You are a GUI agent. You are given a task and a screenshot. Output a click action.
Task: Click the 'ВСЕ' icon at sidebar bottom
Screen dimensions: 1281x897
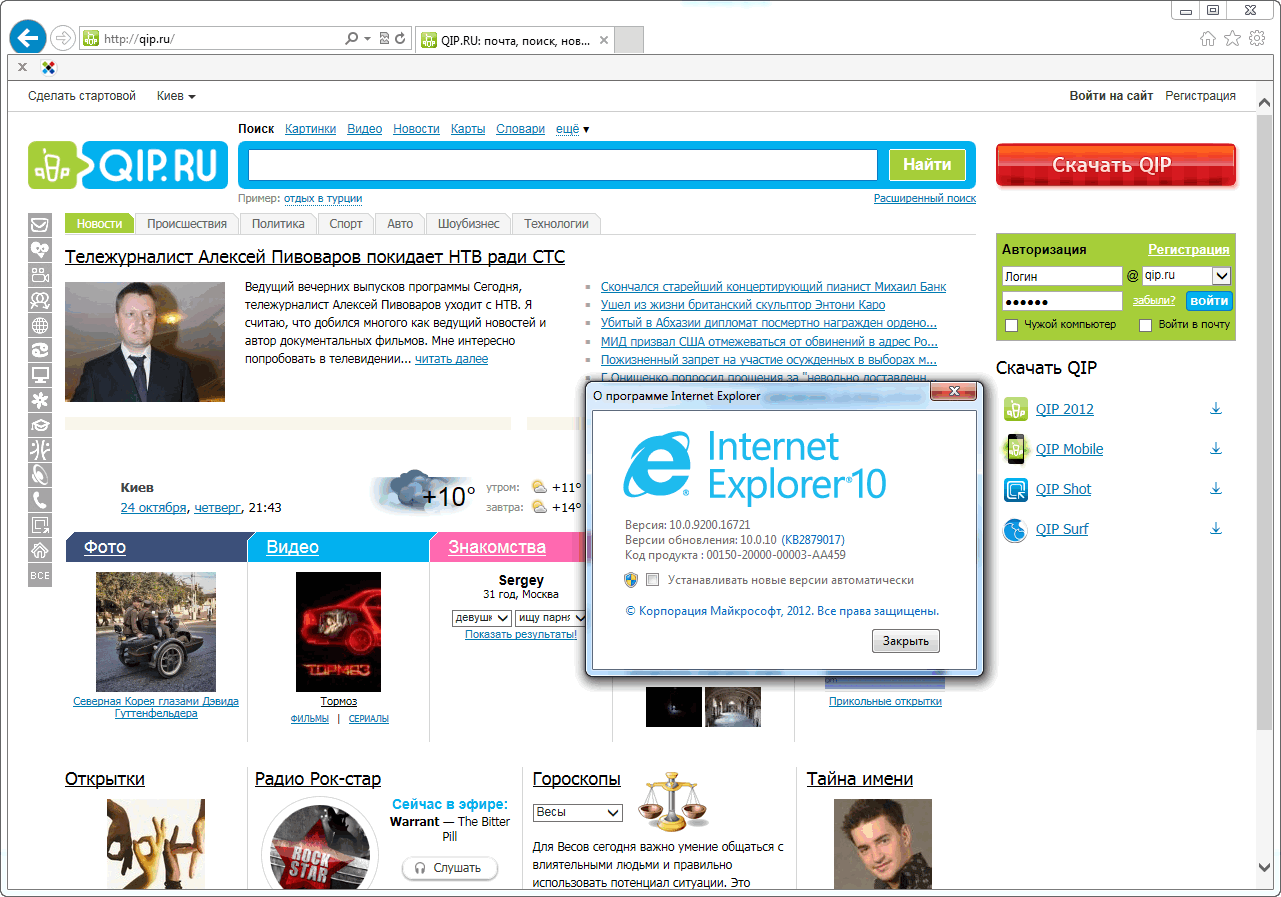coord(40,575)
